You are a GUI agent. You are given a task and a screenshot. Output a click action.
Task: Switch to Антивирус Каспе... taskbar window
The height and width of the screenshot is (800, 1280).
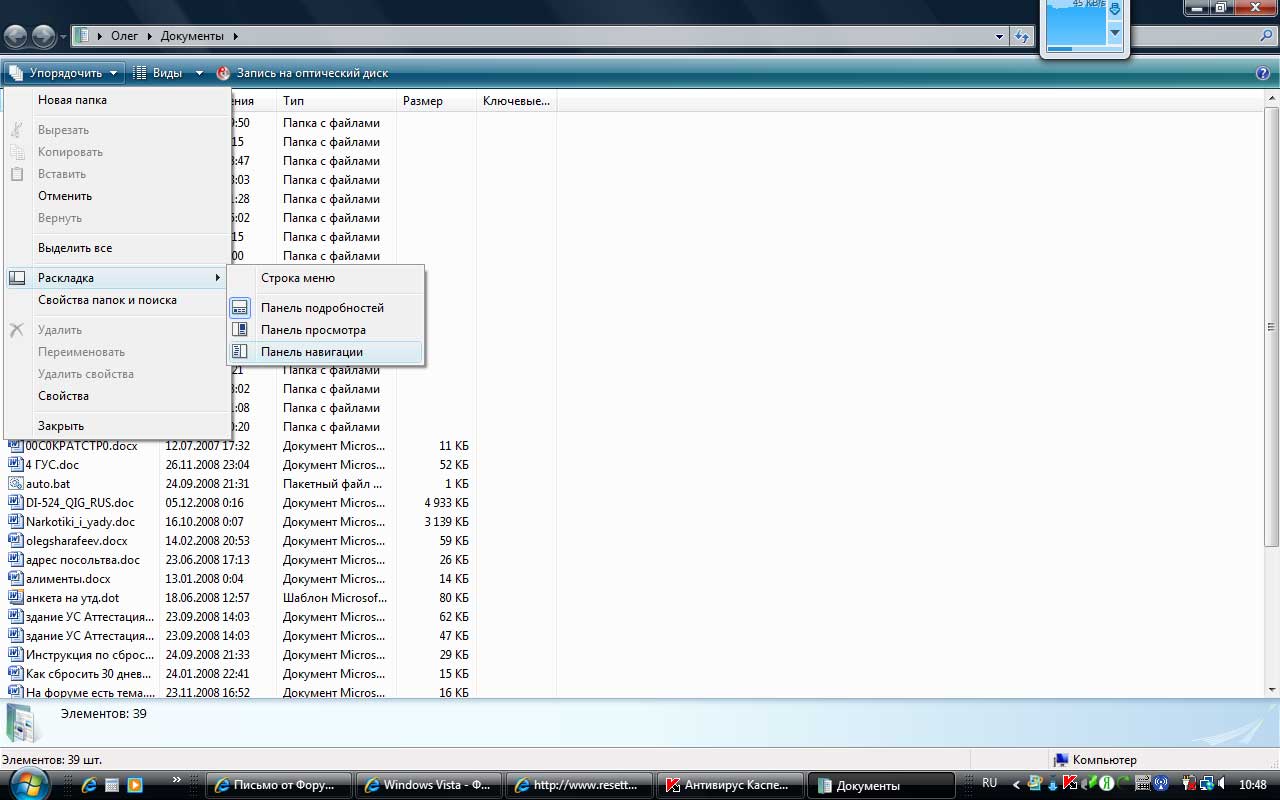pyautogui.click(x=728, y=785)
